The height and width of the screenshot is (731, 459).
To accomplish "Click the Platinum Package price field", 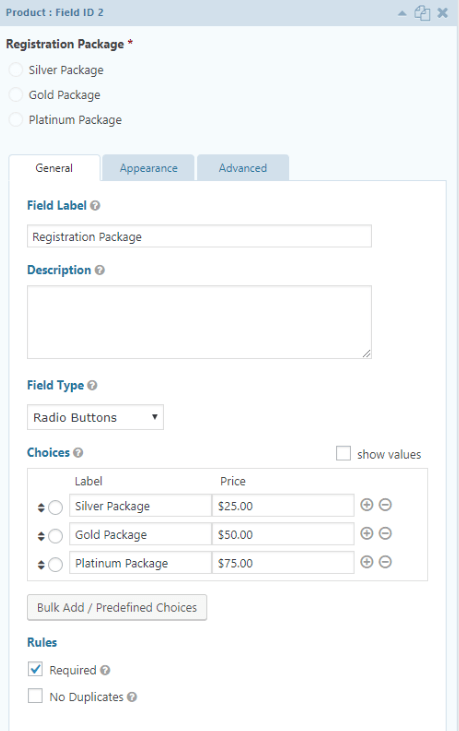I will click(x=283, y=563).
